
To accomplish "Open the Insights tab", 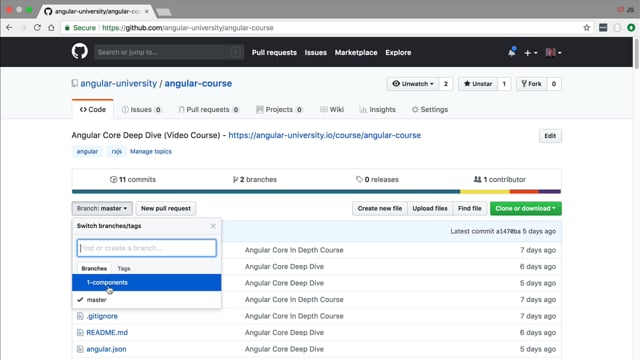I will (x=378, y=109).
